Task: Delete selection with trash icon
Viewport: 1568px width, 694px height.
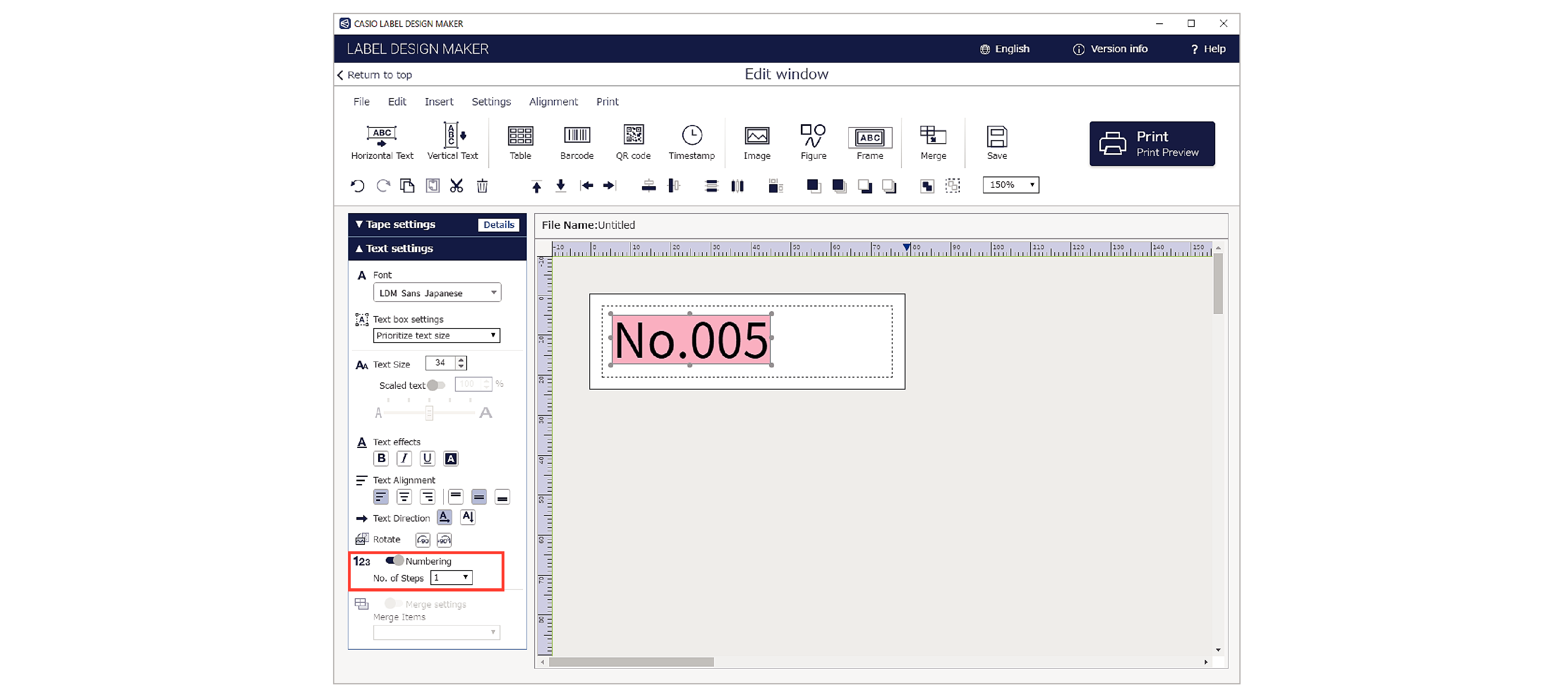Action: point(482,185)
